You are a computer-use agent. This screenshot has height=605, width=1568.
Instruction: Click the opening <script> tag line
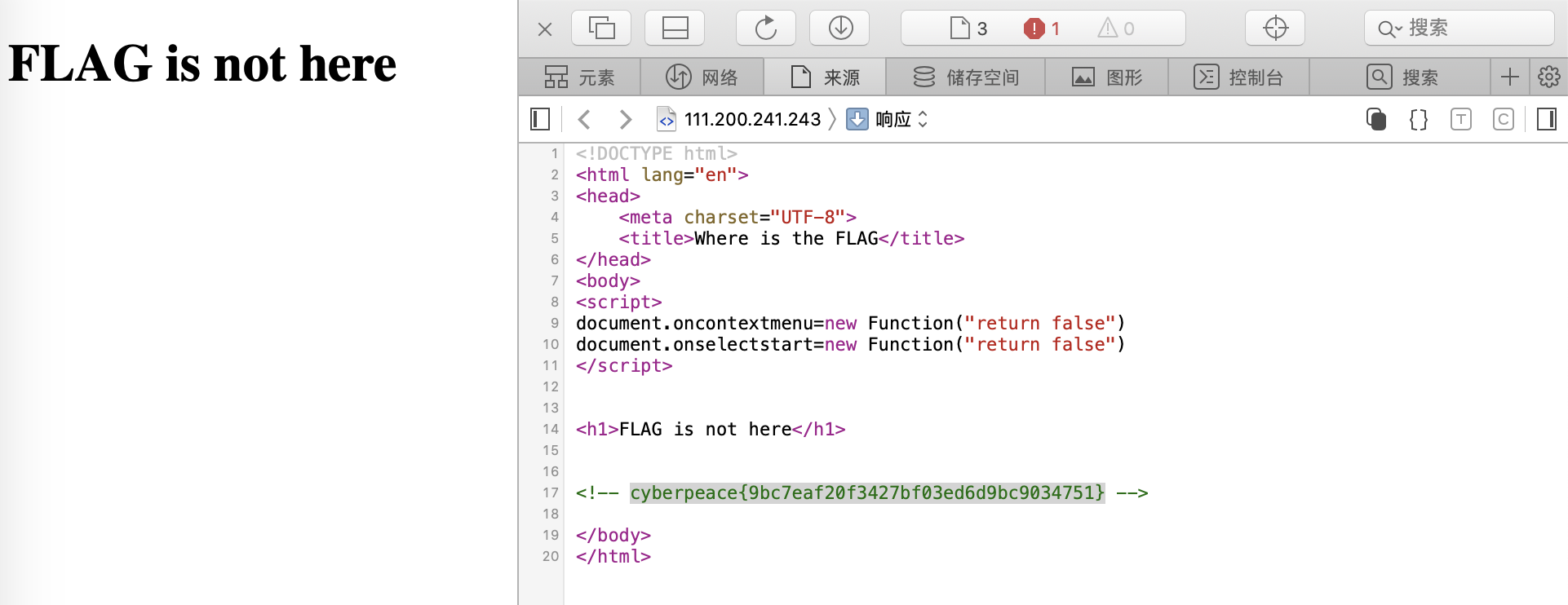point(618,302)
